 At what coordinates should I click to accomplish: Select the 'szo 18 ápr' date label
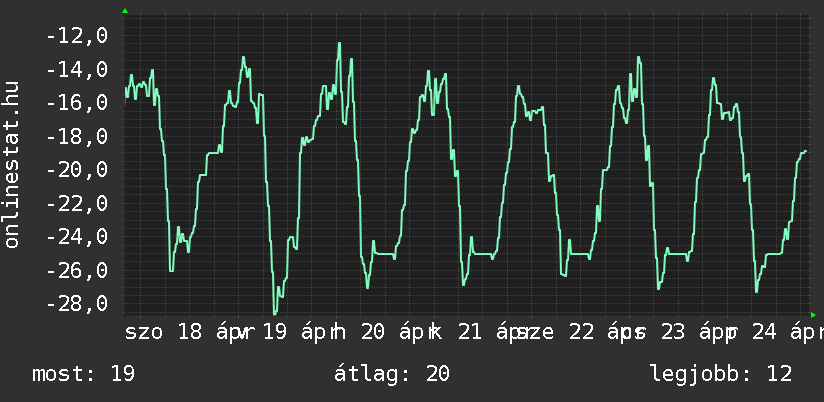183,332
